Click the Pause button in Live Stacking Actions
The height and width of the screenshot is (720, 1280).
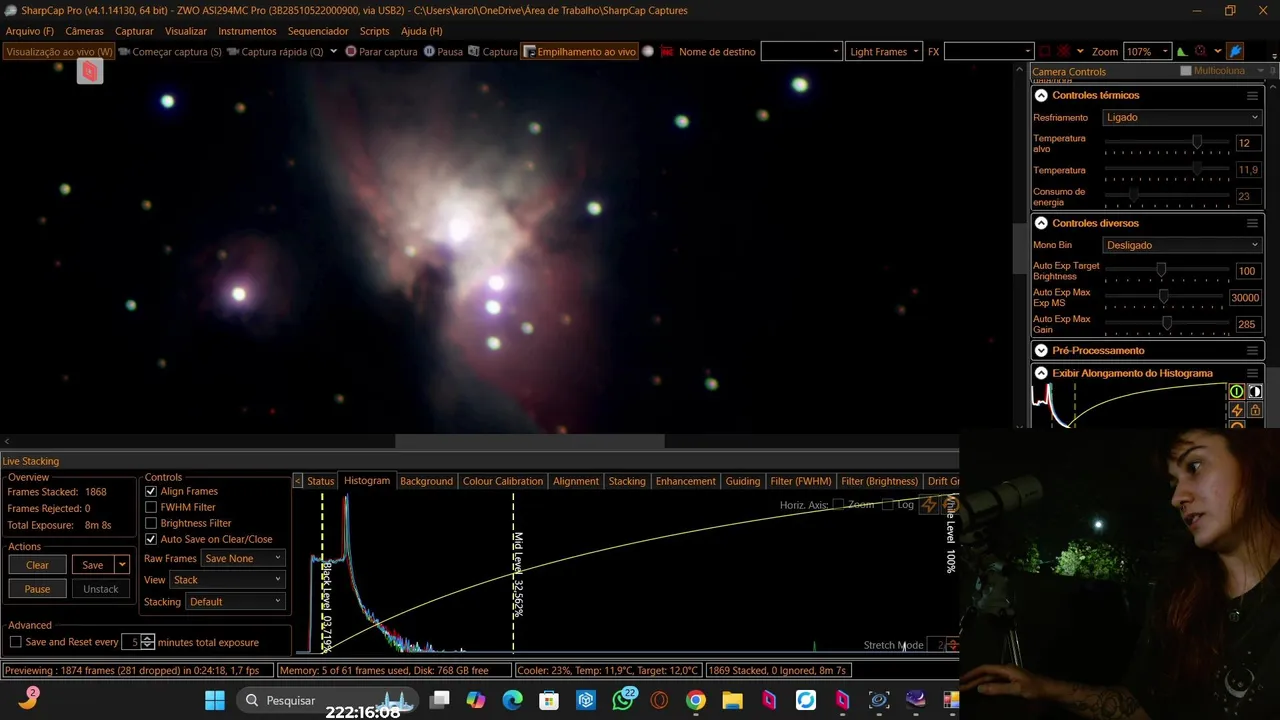point(37,589)
